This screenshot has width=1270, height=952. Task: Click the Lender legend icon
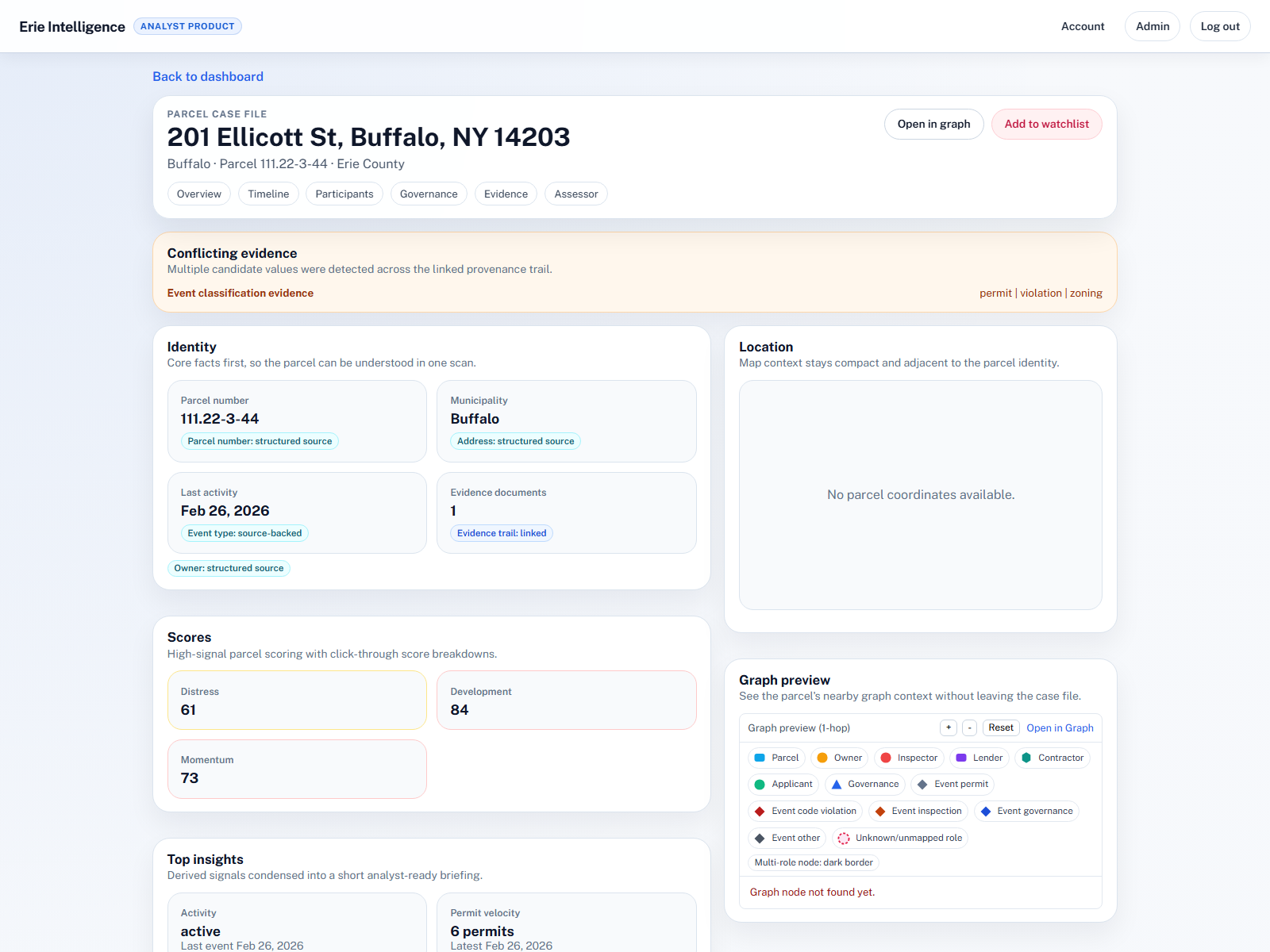coord(961,758)
